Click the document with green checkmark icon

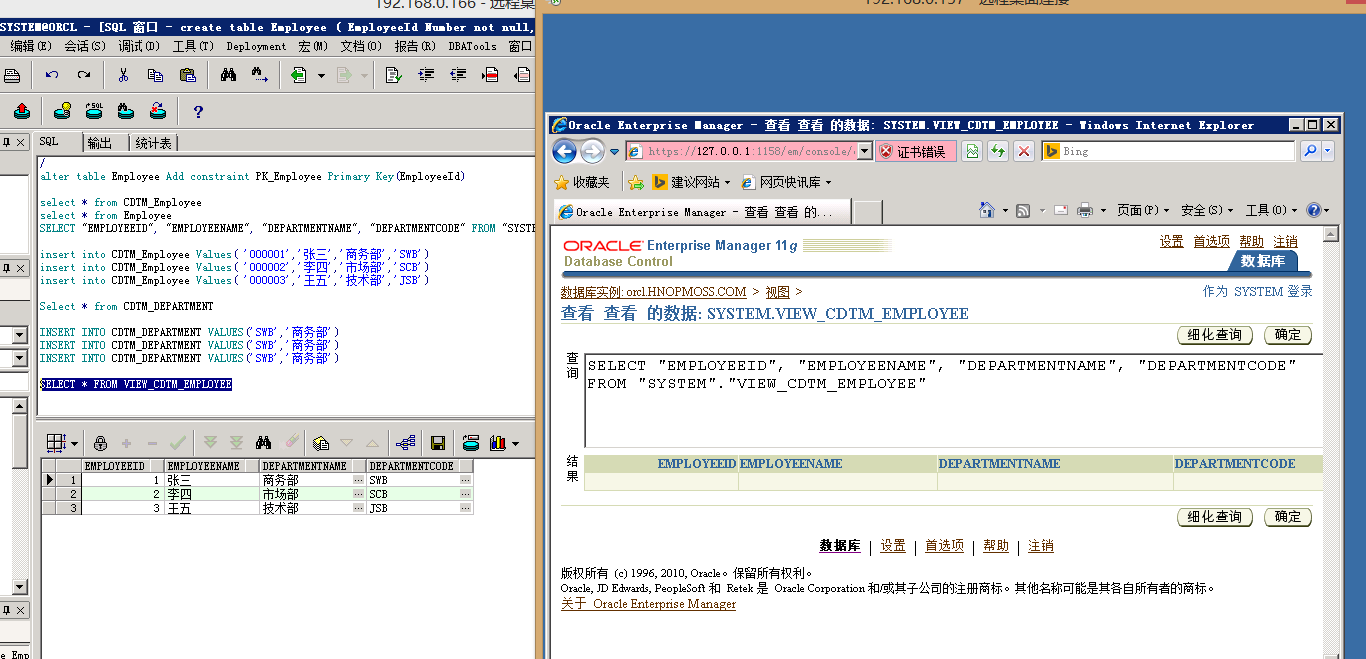[x=394, y=75]
